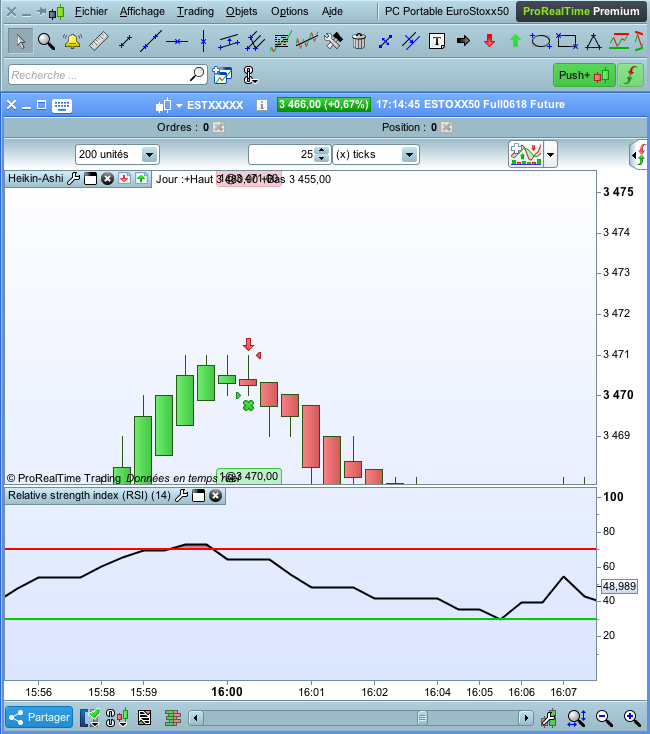Open the Affichage menu

click(x=142, y=11)
